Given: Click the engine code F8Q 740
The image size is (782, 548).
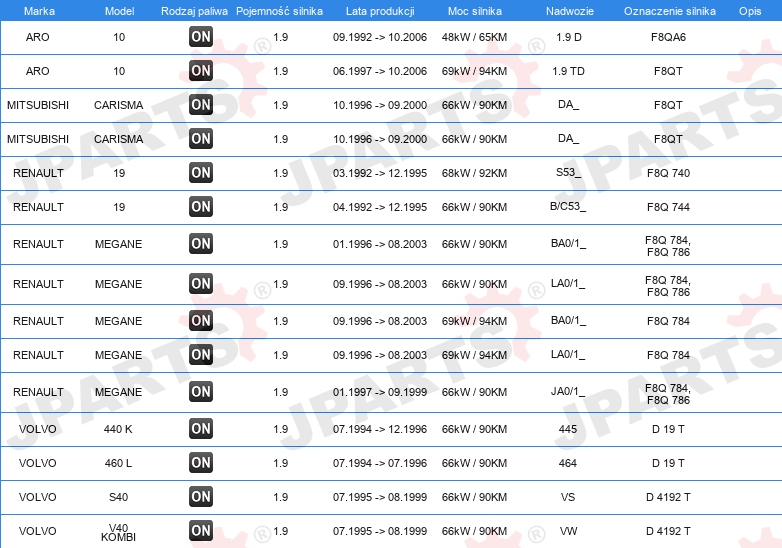Looking at the screenshot, I should [668, 173].
